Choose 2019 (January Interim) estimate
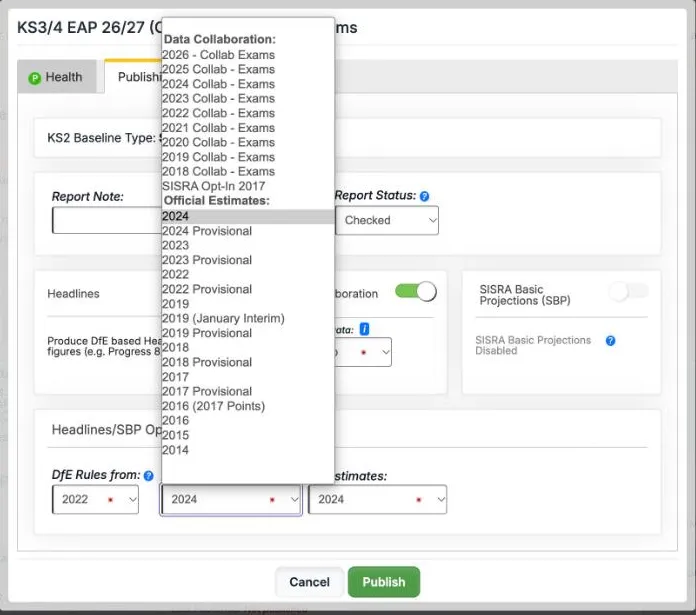 click(248, 319)
